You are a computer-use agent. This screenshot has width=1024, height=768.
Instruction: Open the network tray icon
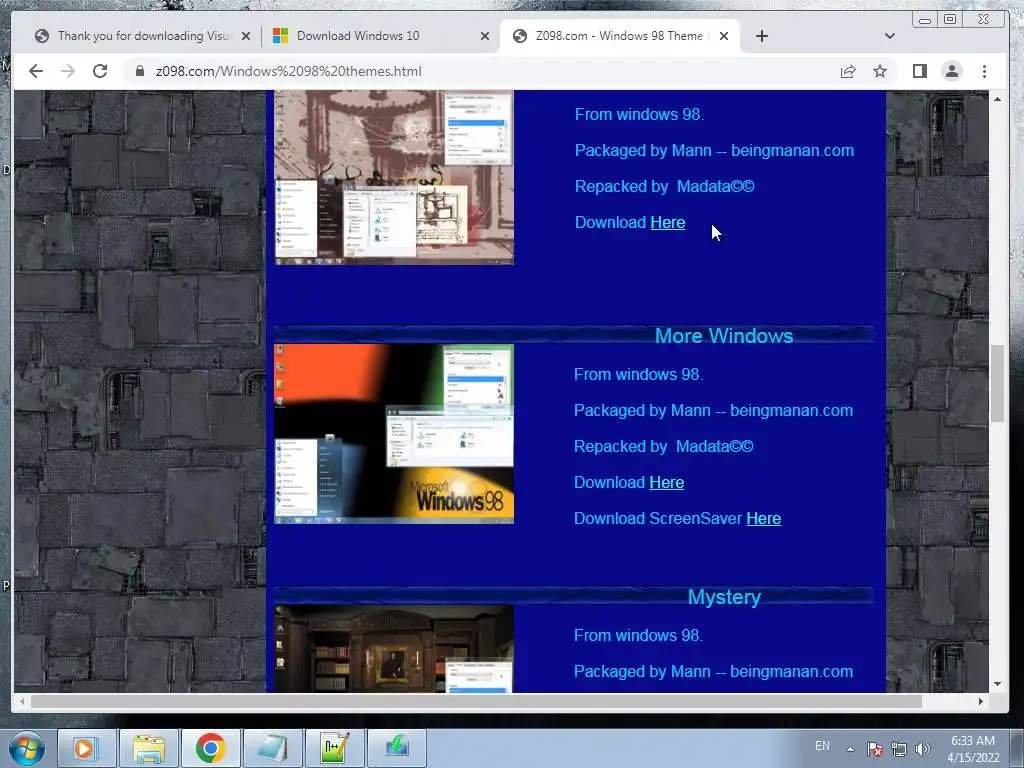pyautogui.click(x=899, y=749)
